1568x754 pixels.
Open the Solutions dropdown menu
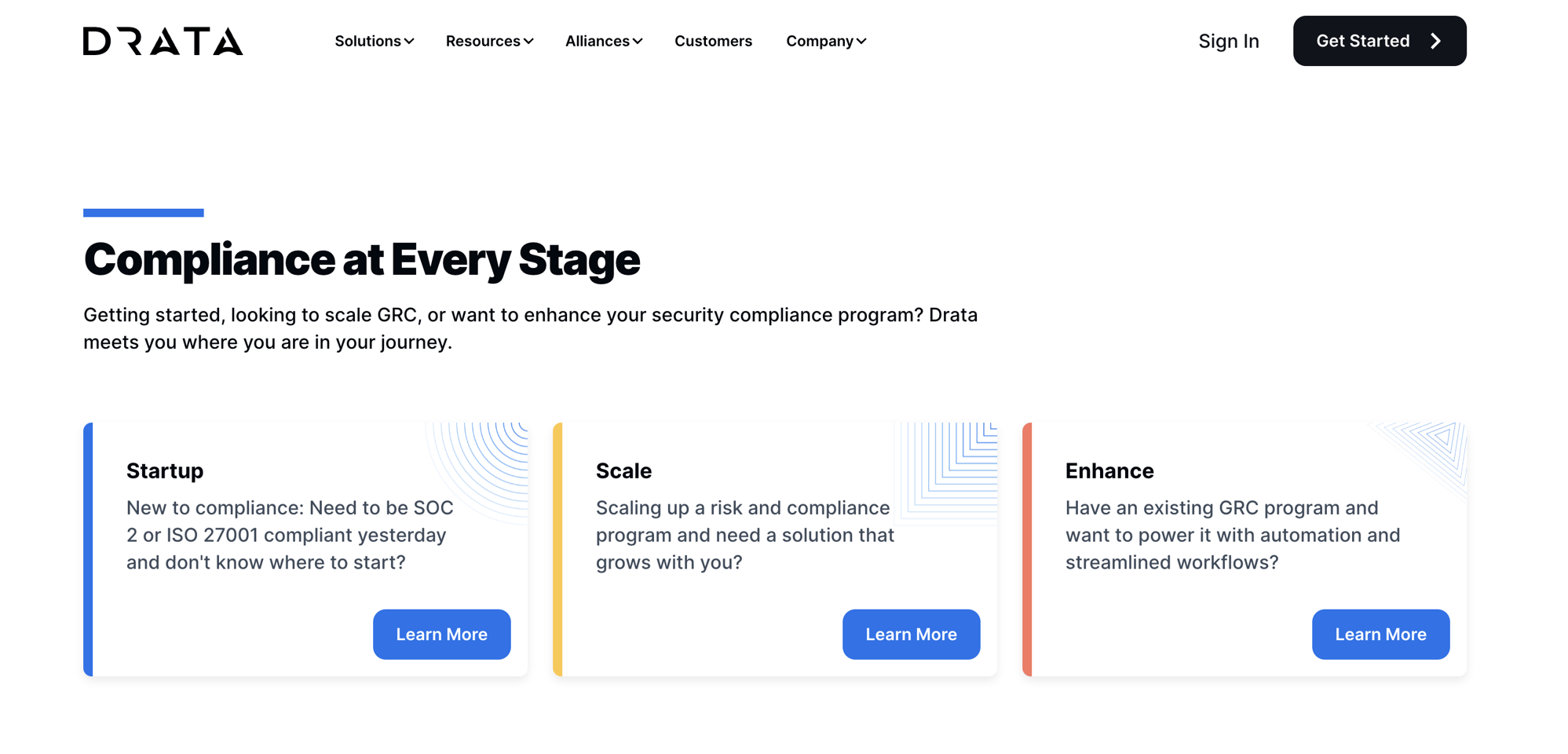[368, 41]
